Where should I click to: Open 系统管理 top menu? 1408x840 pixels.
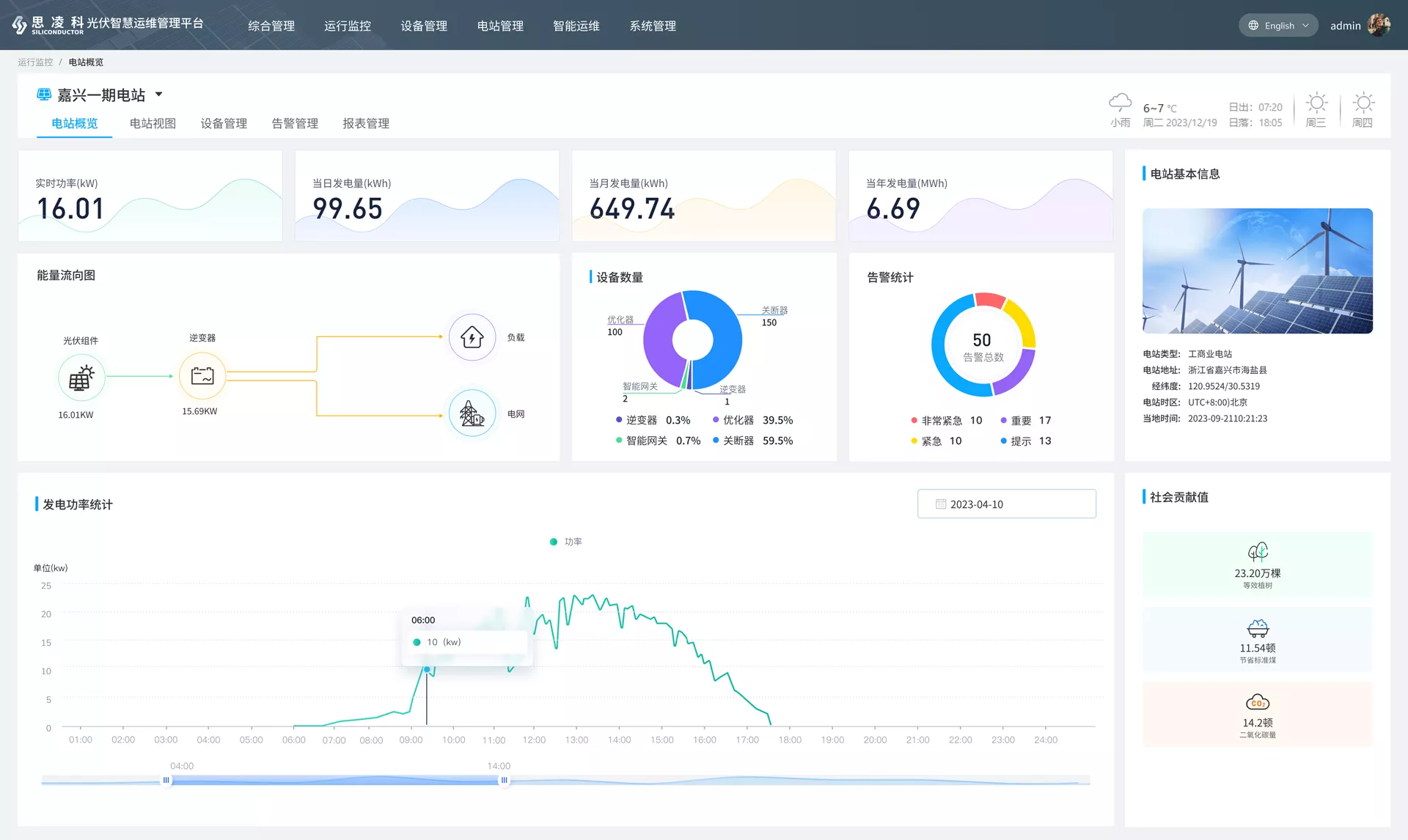click(653, 26)
